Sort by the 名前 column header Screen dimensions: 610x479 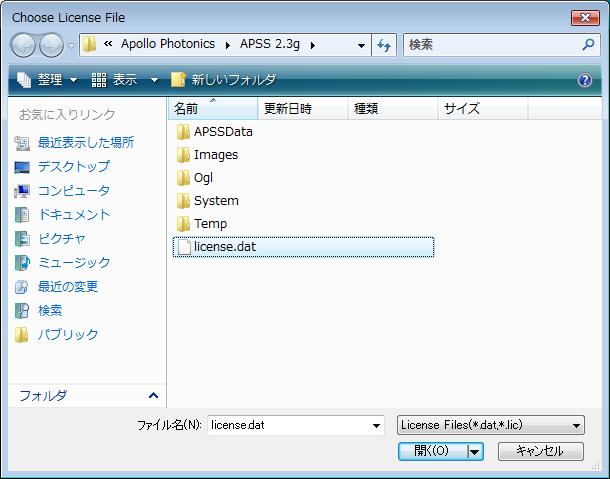(213, 108)
